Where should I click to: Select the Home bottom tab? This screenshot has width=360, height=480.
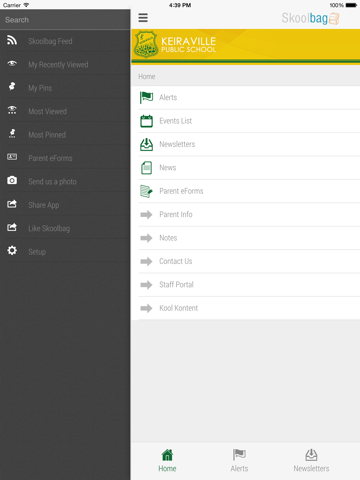click(167, 461)
